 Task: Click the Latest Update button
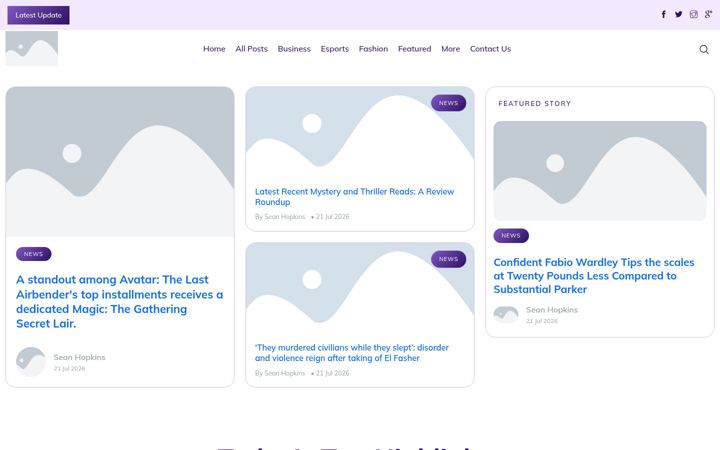38,15
